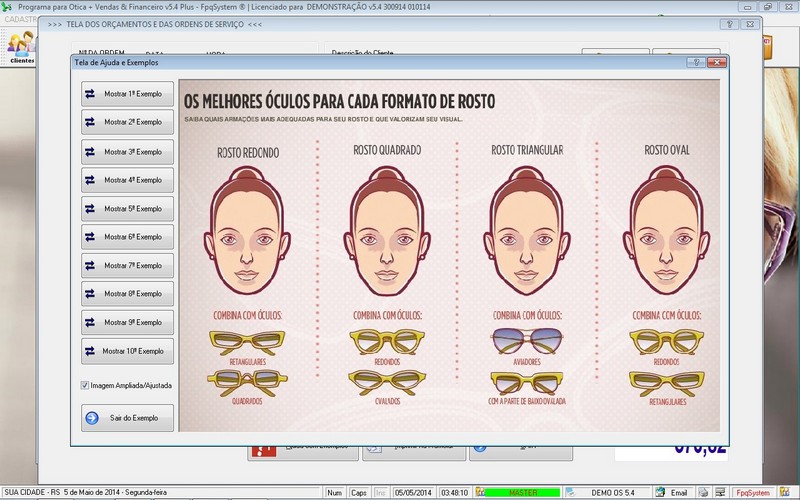
Task: Toggle the Imagem Ampliada/Ajustada checkbox
Action: [x=85, y=385]
